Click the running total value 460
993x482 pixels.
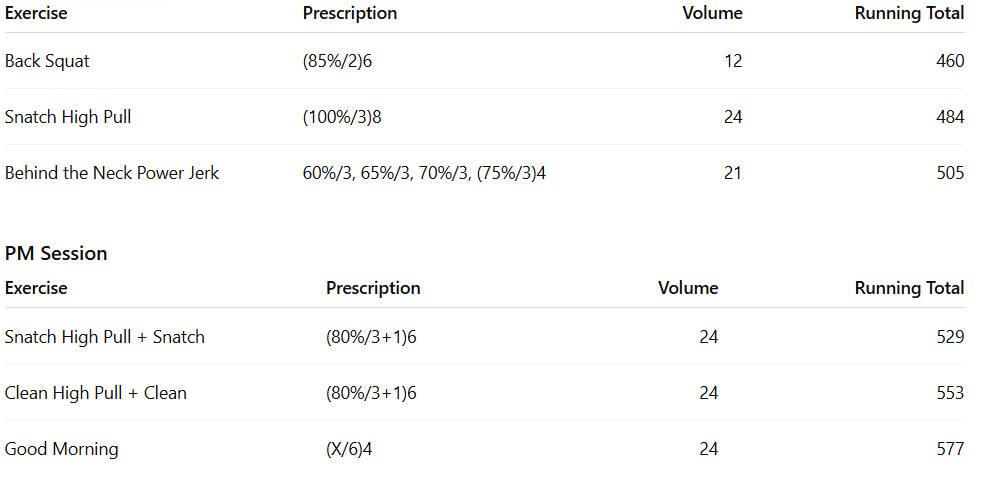pyautogui.click(x=950, y=61)
